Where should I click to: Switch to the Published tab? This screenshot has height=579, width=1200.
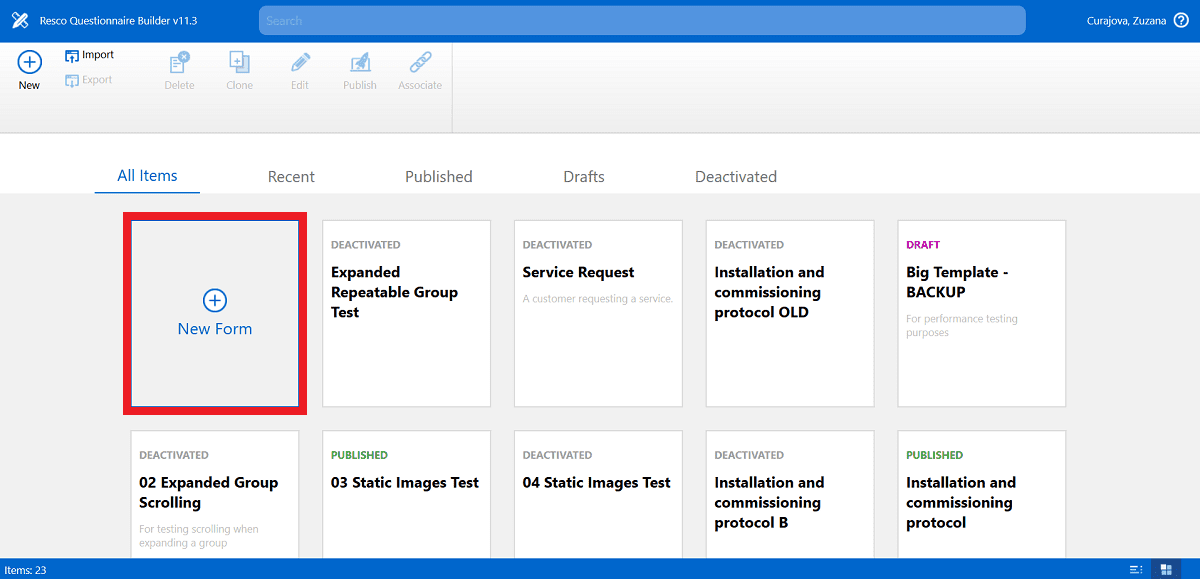click(439, 177)
